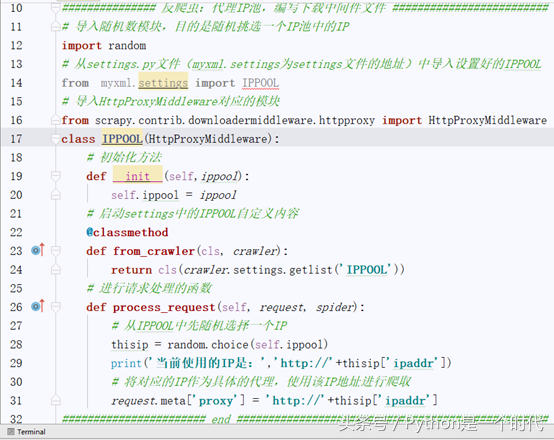Click 'ipaddr' key on line 31

405,401
